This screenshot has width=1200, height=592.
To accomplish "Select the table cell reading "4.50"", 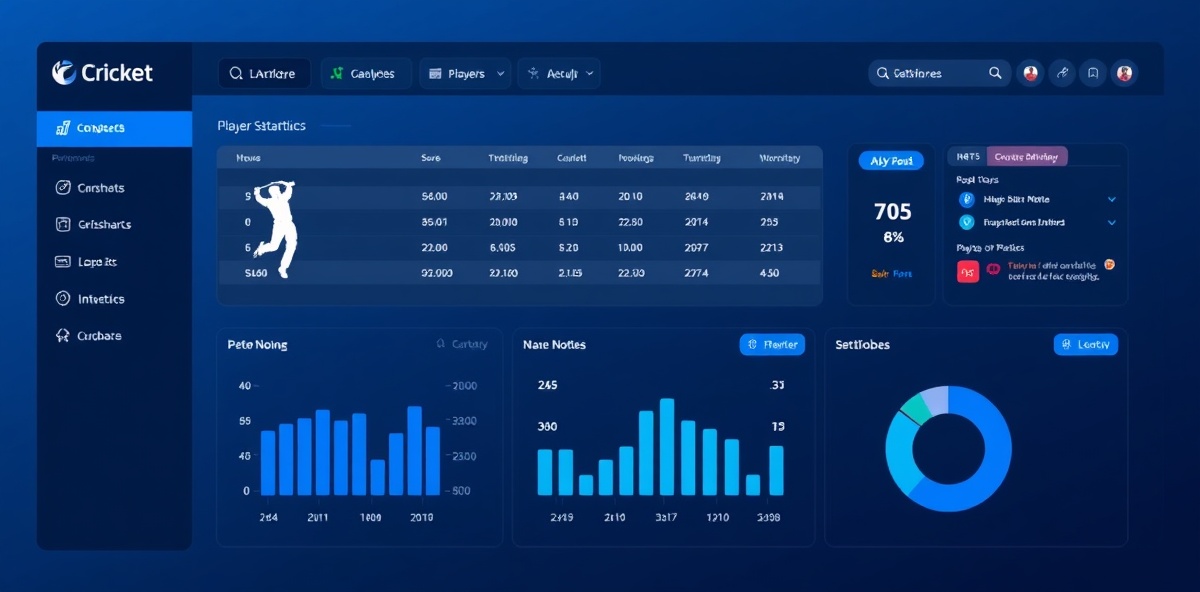I will point(769,272).
